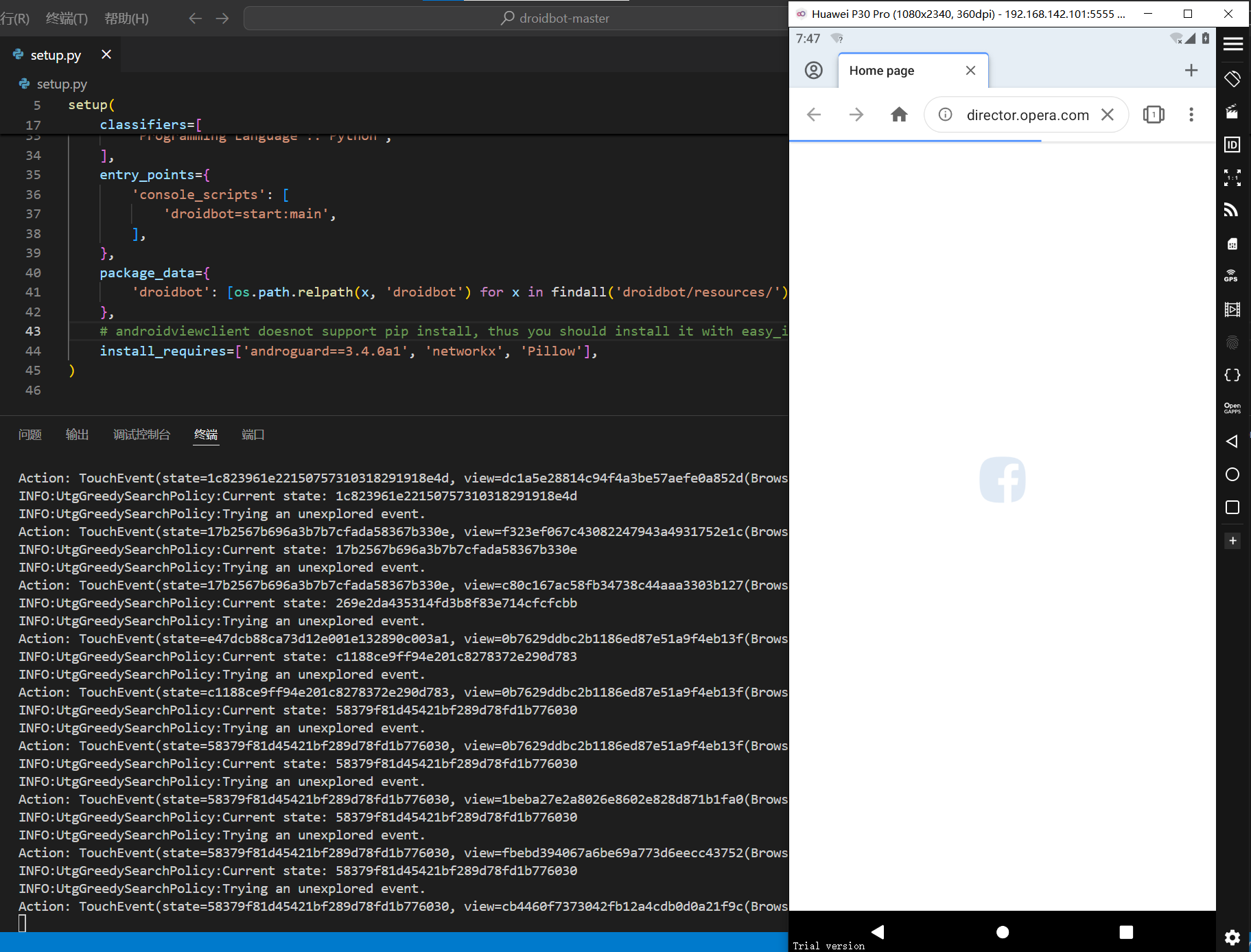Click the Genymotion rotate device icon
This screenshot has height=952, width=1251.
tap(1232, 79)
